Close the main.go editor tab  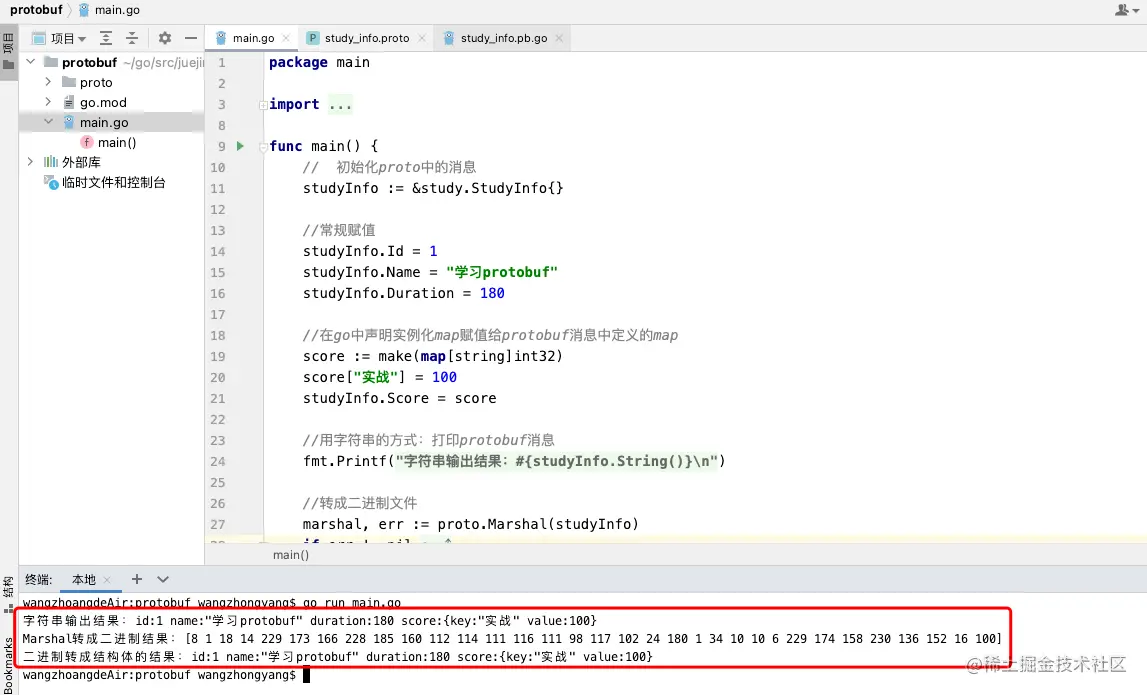286,38
